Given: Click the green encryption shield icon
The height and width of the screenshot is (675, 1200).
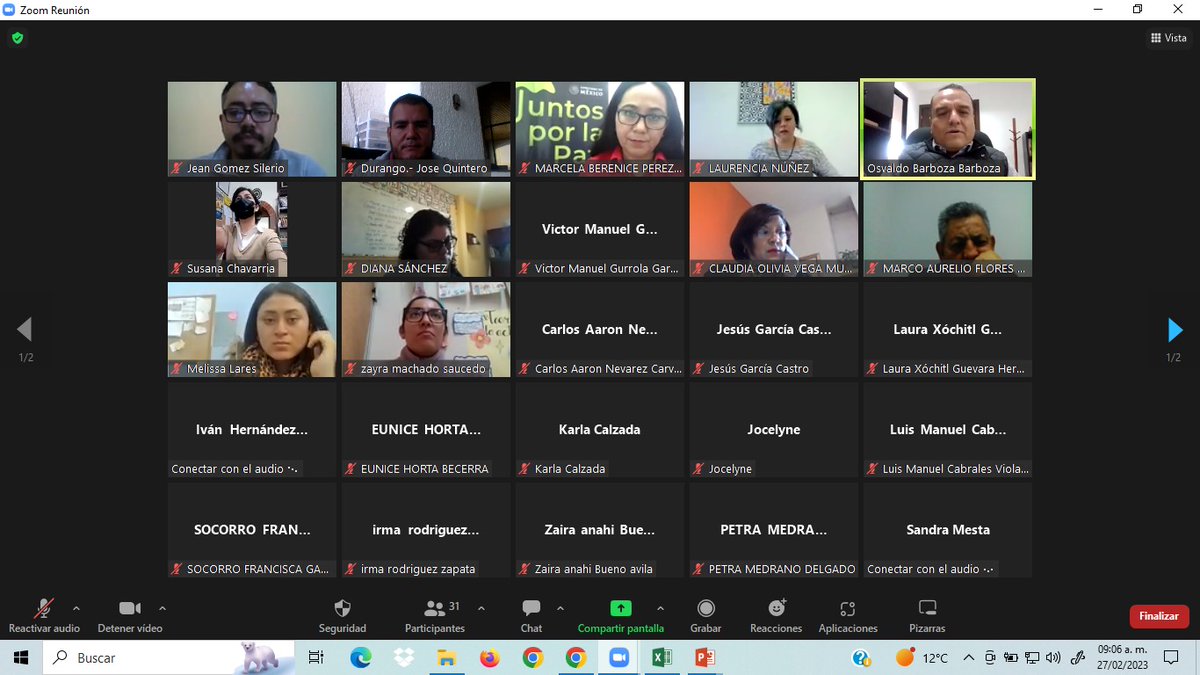Looking at the screenshot, I should click(17, 38).
